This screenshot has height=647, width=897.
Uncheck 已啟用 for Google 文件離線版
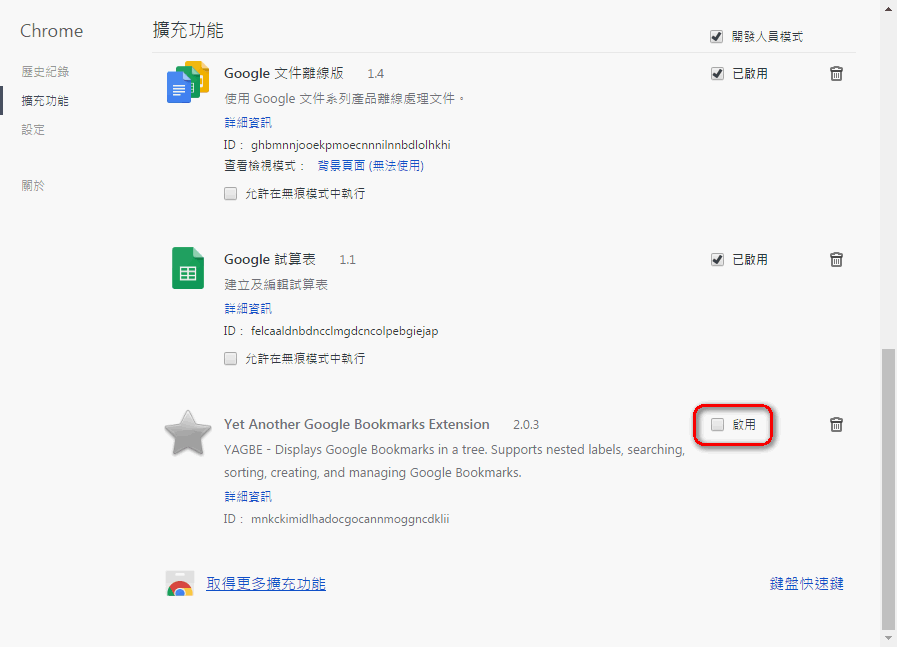pyautogui.click(x=717, y=74)
